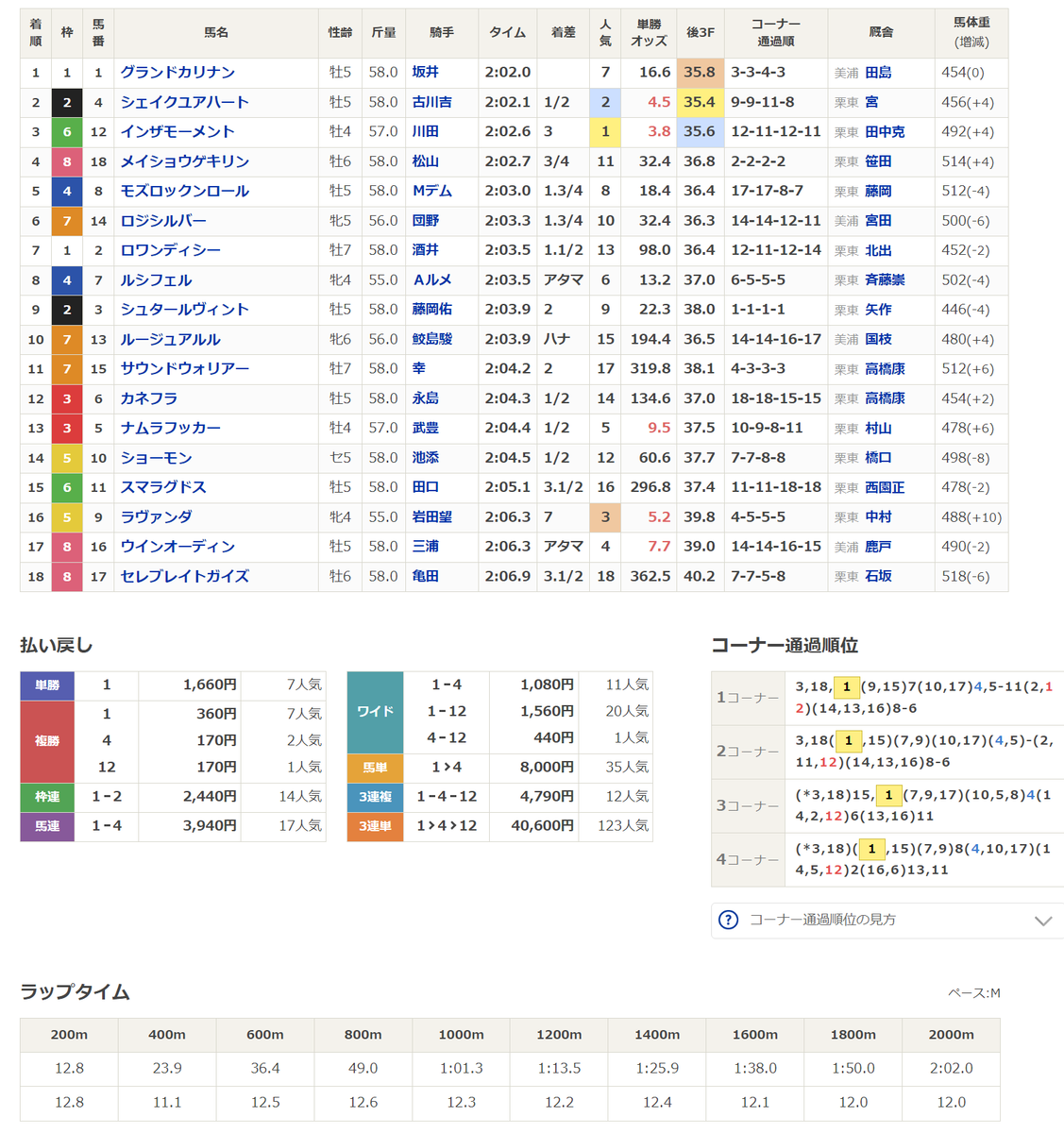
Task: Open horse ロジシルバー link
Action: tap(163, 221)
